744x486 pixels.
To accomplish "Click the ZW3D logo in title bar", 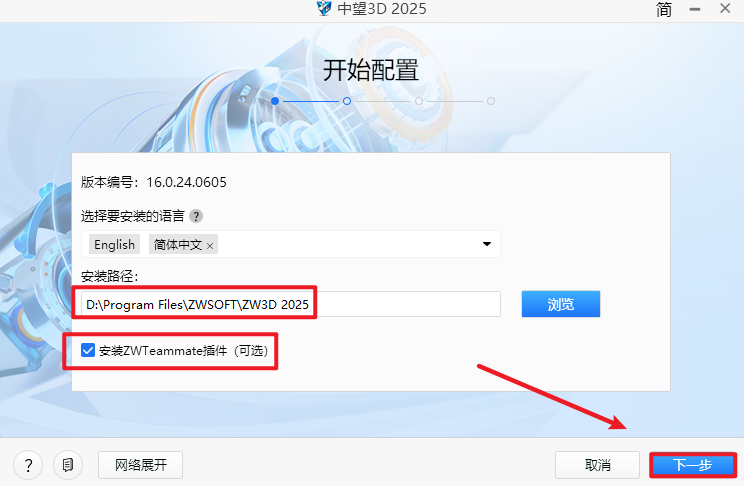I will click(x=324, y=8).
